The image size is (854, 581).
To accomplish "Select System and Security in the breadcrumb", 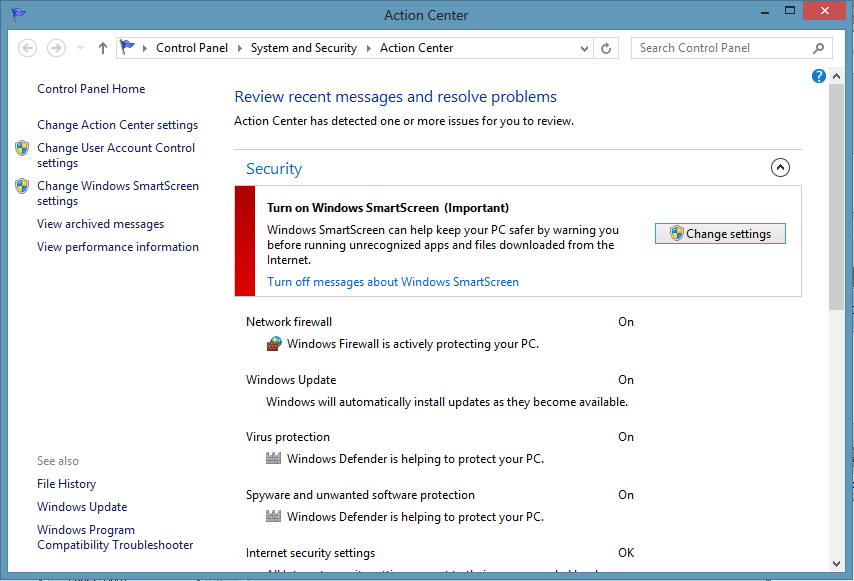I will [x=304, y=47].
